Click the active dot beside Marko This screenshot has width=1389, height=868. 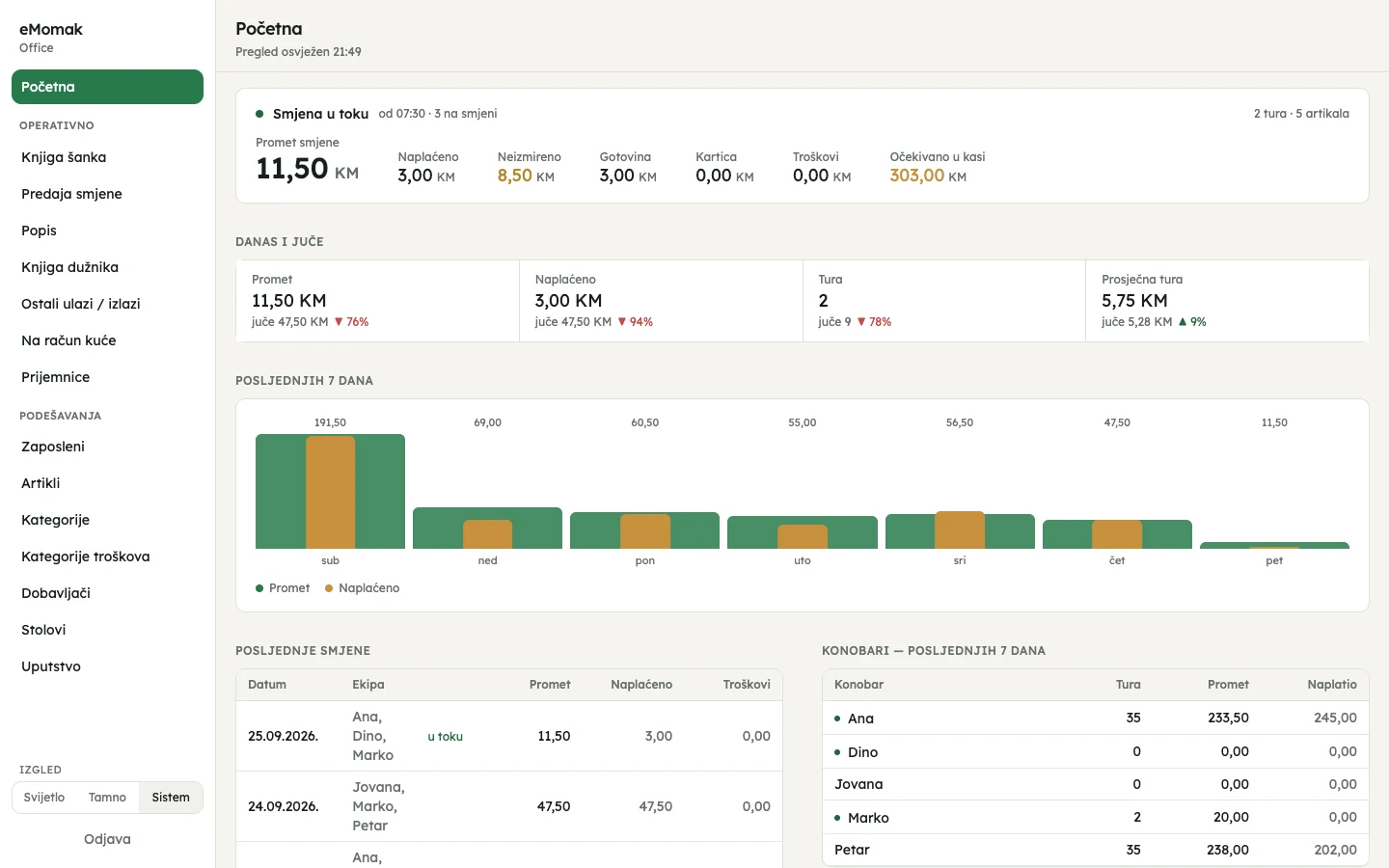(x=837, y=818)
